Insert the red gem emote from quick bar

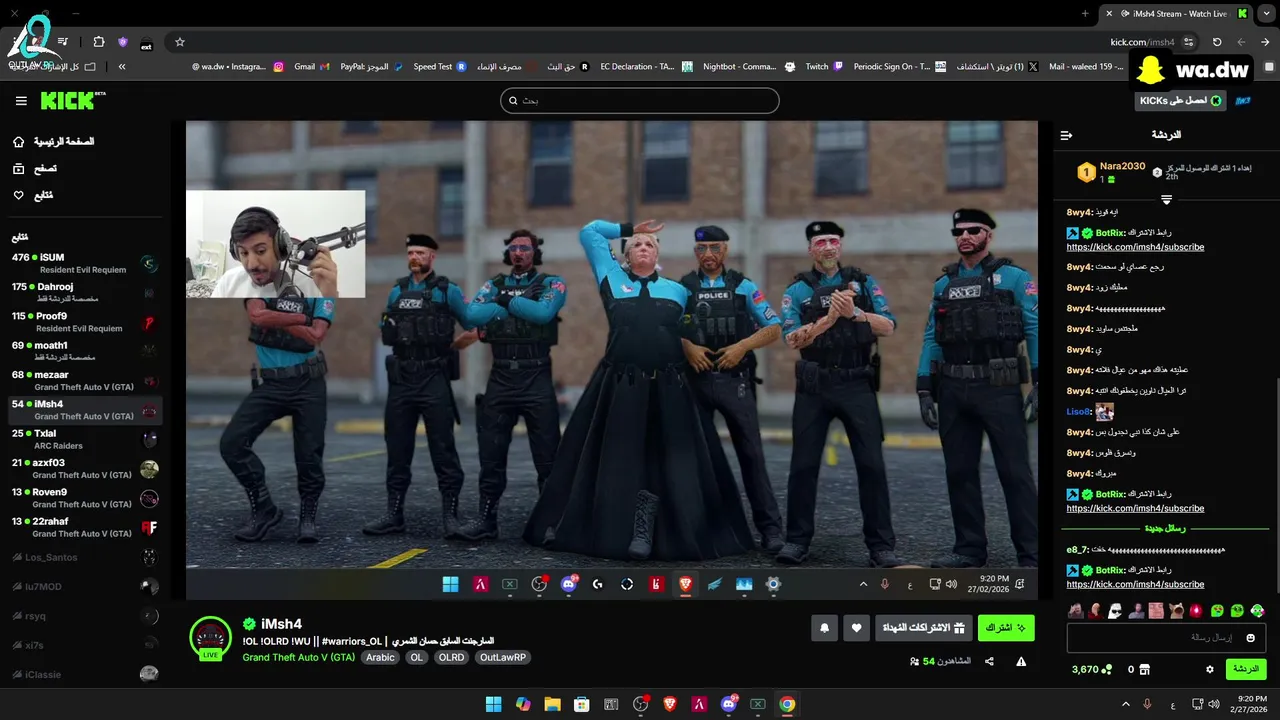click(x=1196, y=610)
